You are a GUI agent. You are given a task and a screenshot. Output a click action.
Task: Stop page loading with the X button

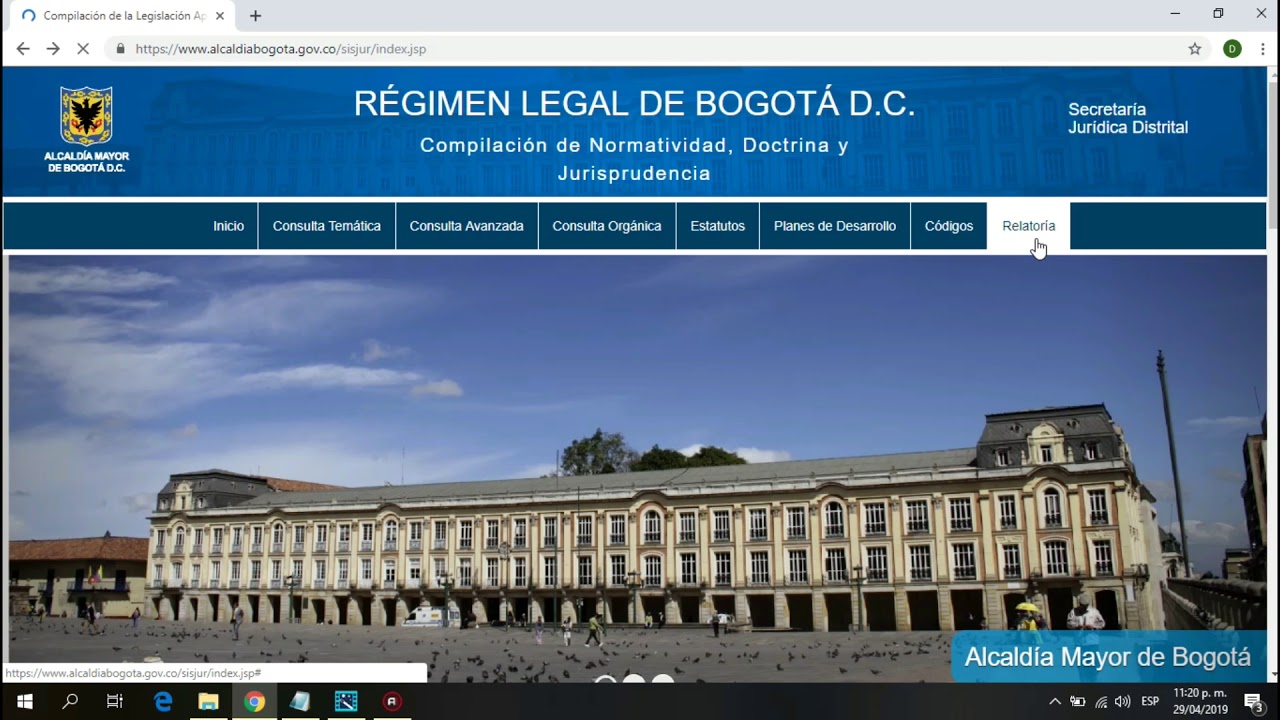pos(84,48)
